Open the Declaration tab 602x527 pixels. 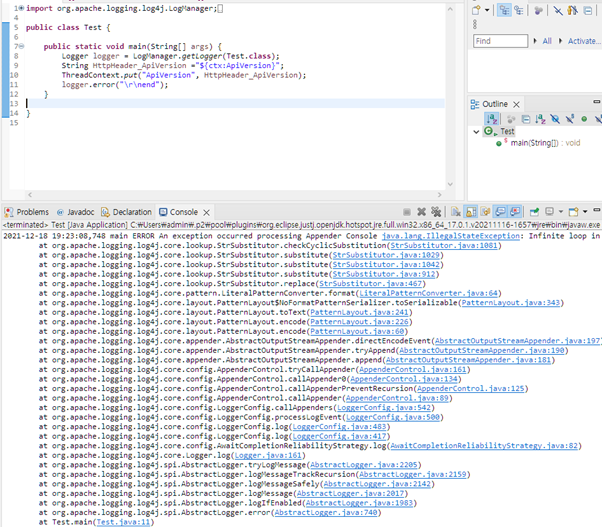[126, 212]
